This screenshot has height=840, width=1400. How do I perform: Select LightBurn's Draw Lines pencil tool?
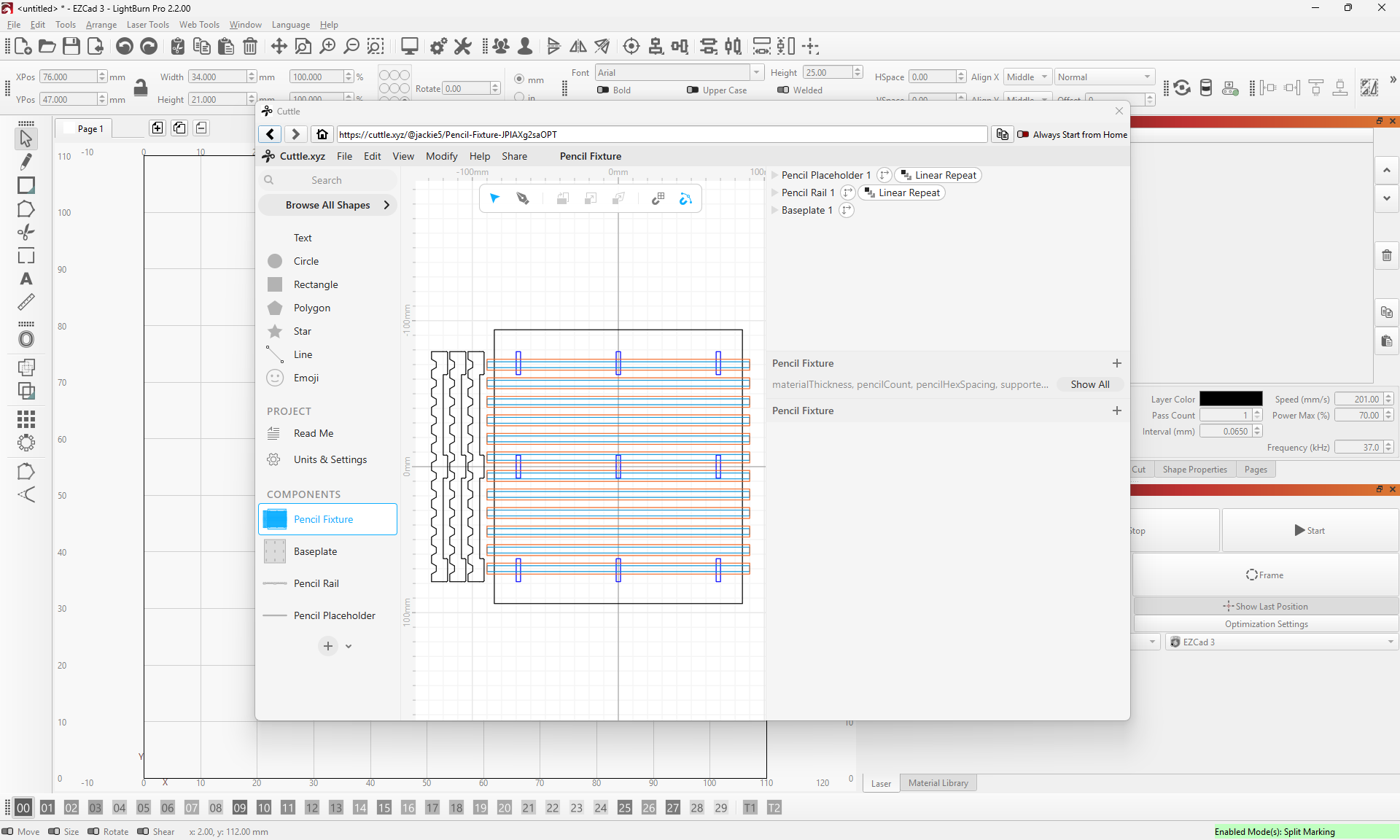point(26,162)
